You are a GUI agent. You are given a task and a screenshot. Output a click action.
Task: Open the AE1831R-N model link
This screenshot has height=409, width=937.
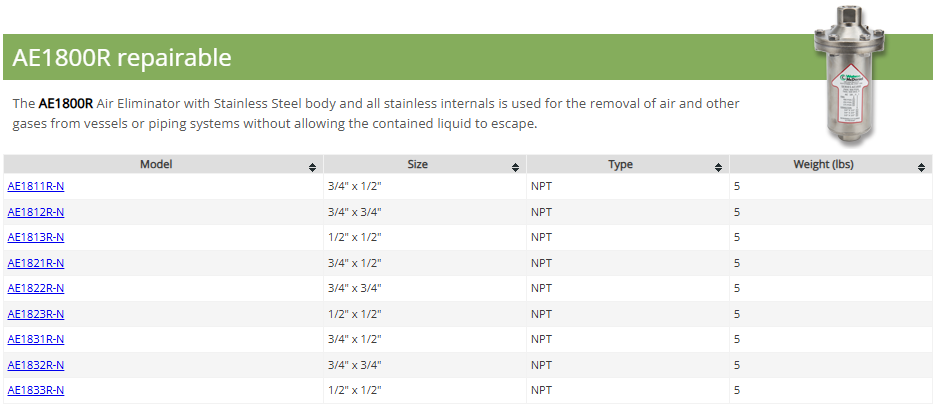36,339
